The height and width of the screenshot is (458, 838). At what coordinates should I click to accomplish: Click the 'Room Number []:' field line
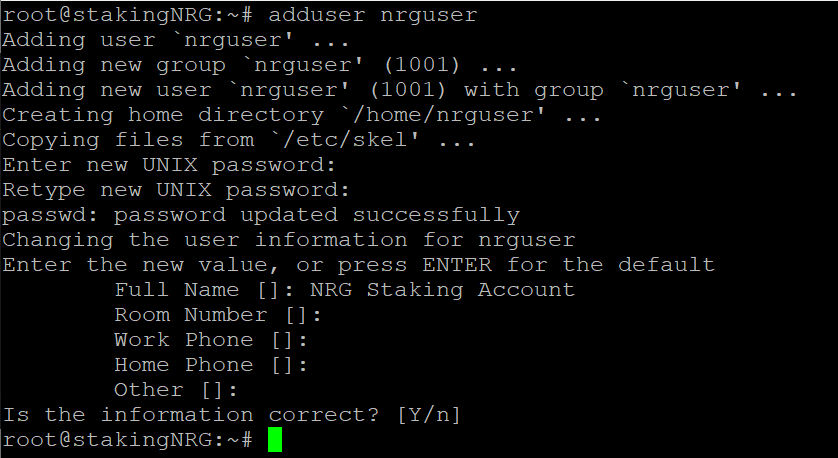pos(219,315)
